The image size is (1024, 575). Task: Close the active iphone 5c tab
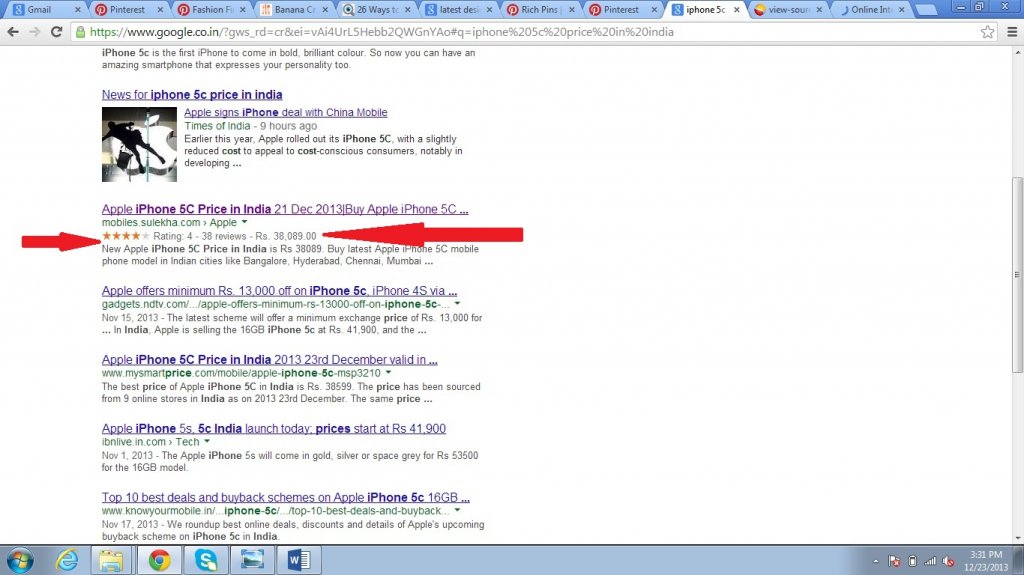(737, 10)
